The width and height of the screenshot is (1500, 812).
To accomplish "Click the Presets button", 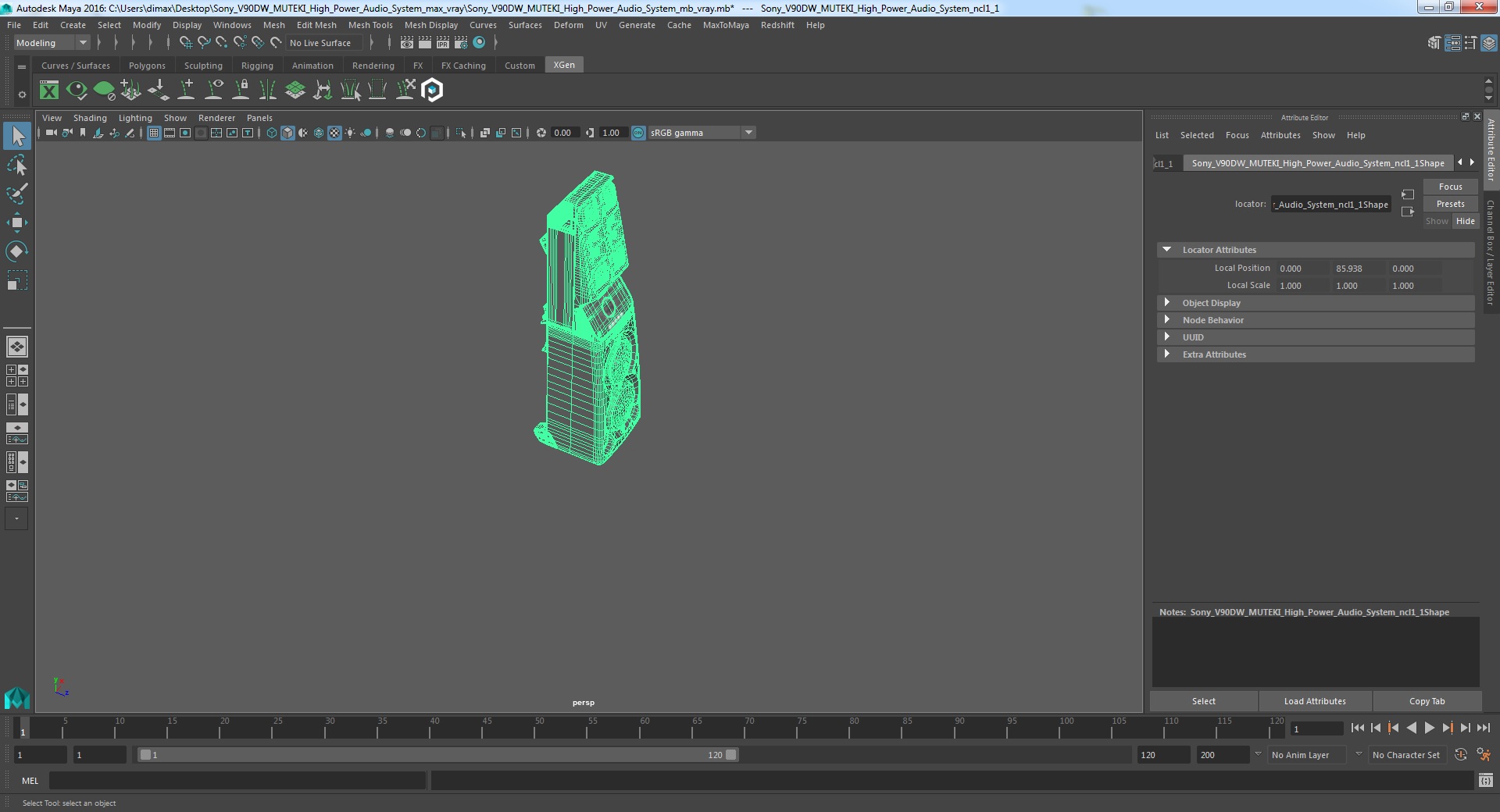I will 1450,204.
